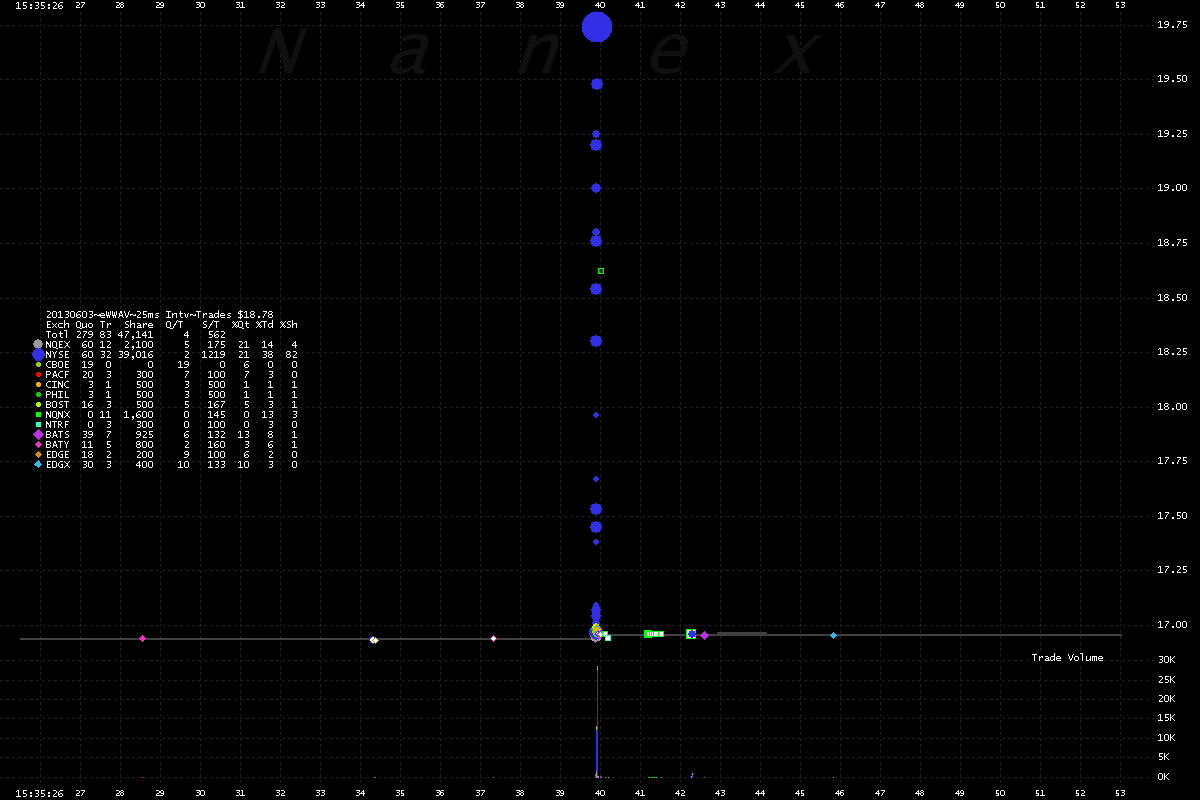
Task: Select the purple BATS diamond trade near second 42.6
Action: tap(704, 635)
